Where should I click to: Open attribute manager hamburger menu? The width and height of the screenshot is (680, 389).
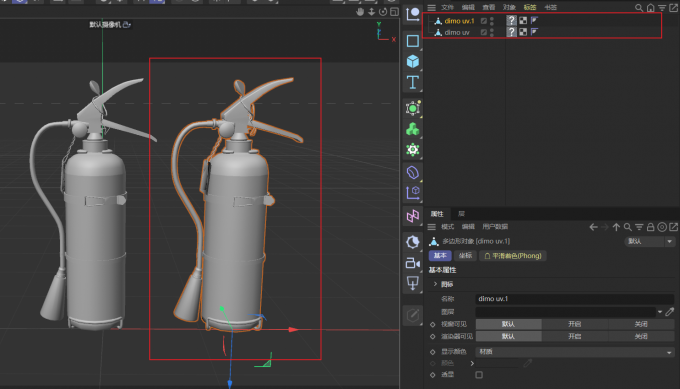(431, 227)
